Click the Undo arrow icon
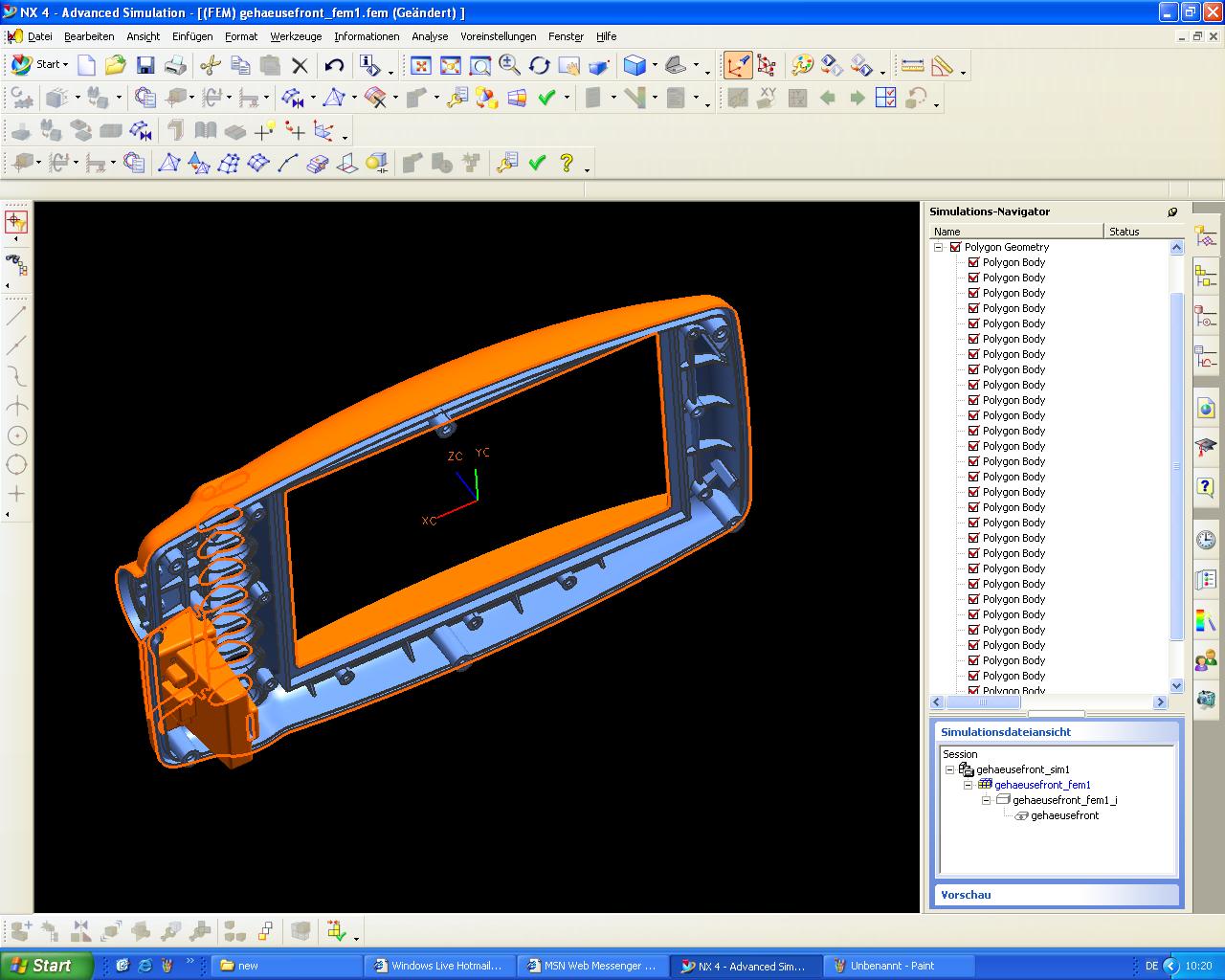 click(334, 65)
